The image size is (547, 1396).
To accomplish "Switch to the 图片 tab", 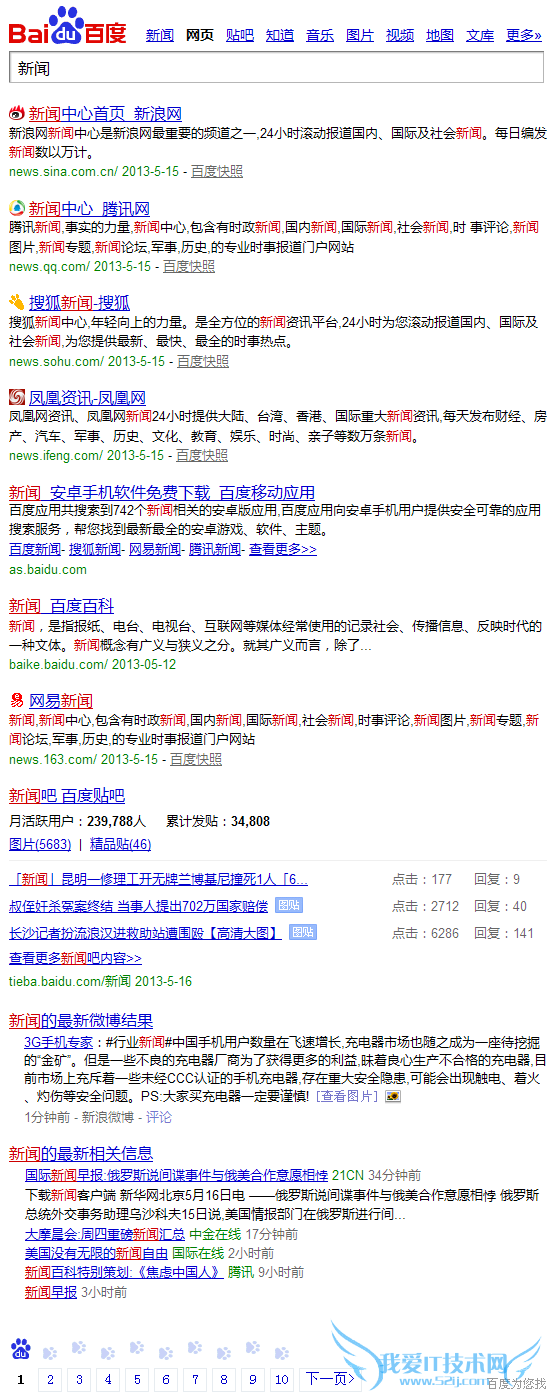I will (360, 35).
